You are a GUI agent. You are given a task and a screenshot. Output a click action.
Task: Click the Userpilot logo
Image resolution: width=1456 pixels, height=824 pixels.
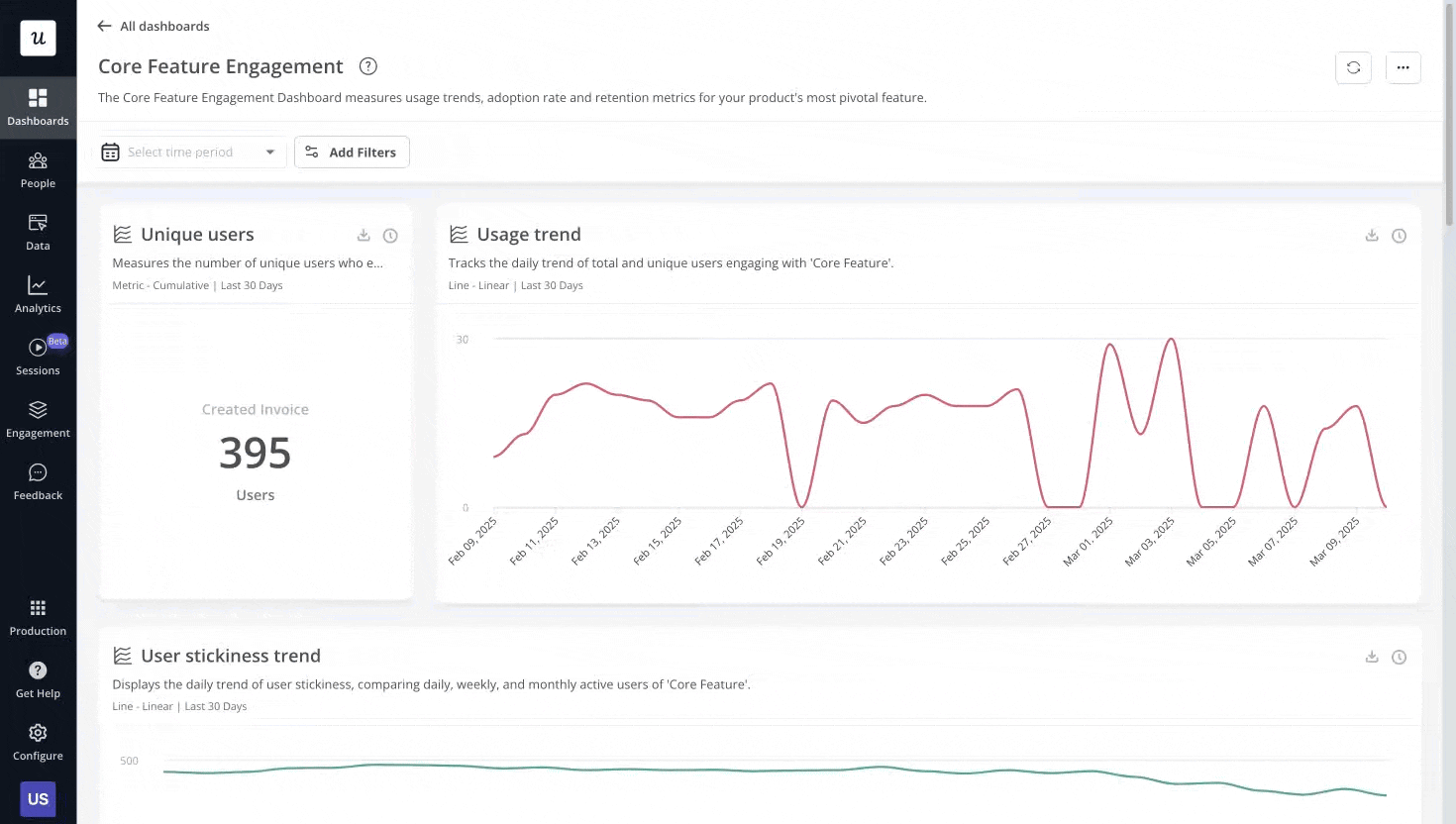[38, 38]
